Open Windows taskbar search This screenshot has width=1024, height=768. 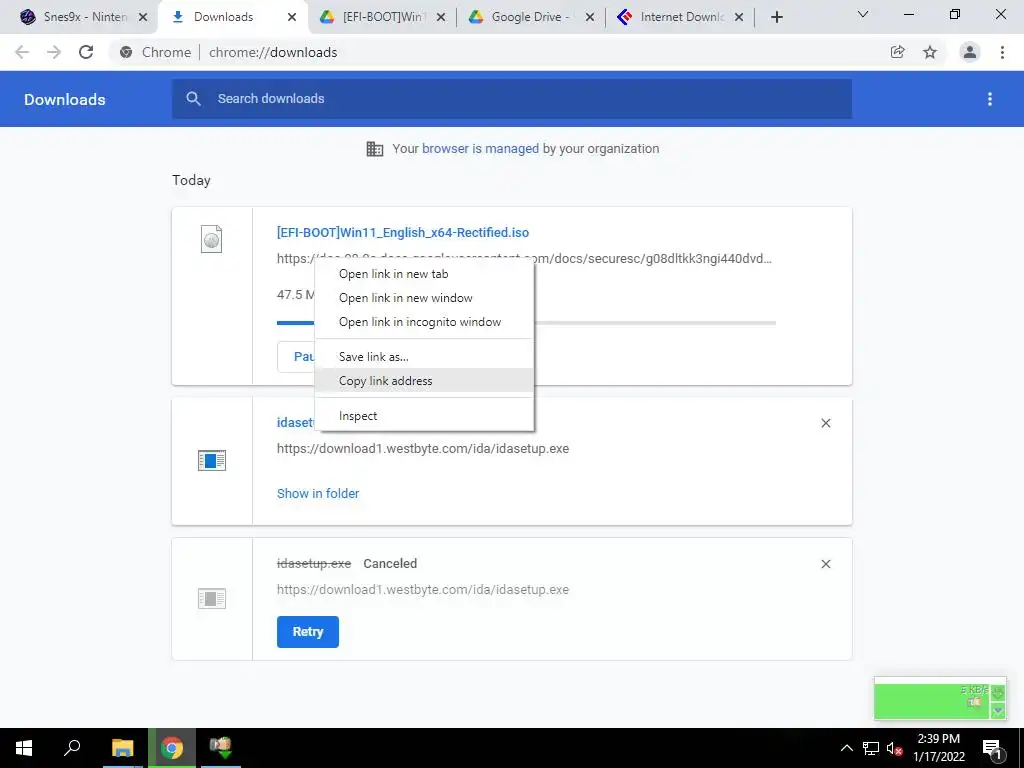tap(72, 748)
